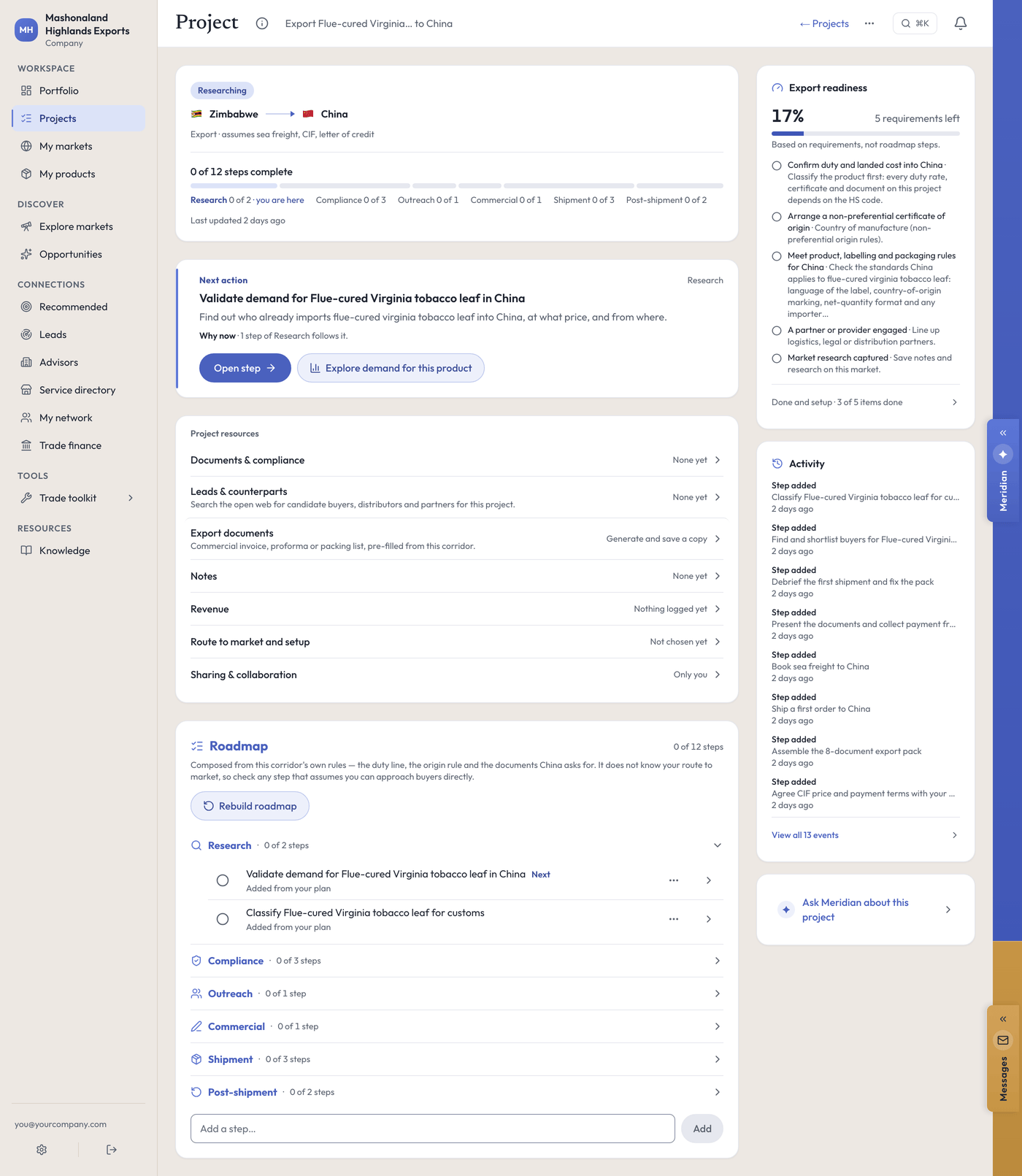This screenshot has width=1022, height=1176.
Task: Click the settings gear in sidebar footer
Action: tap(42, 1150)
